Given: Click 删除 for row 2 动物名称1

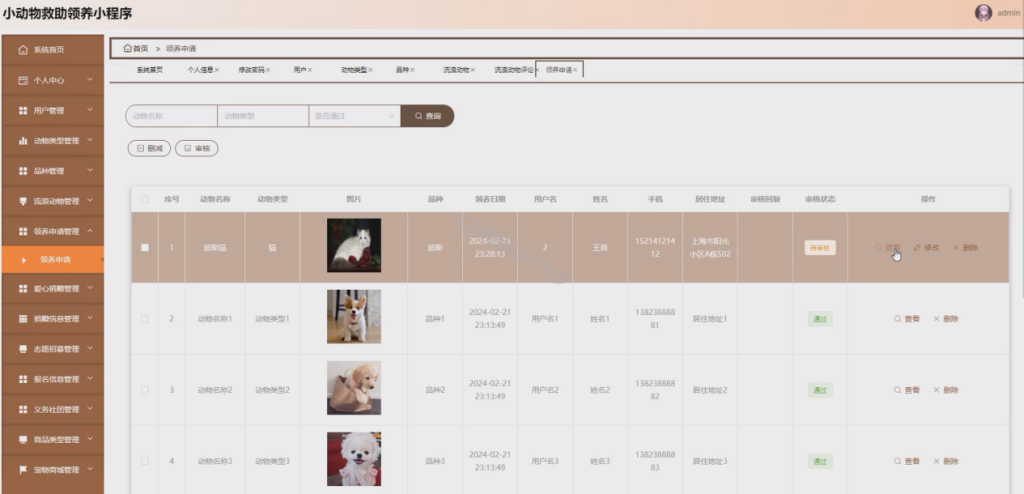Looking at the screenshot, I should point(946,319).
